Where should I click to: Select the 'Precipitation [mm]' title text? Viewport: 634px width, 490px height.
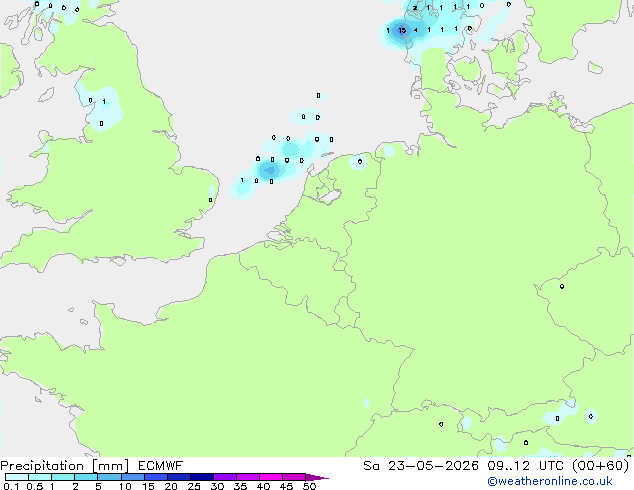[x=65, y=466]
